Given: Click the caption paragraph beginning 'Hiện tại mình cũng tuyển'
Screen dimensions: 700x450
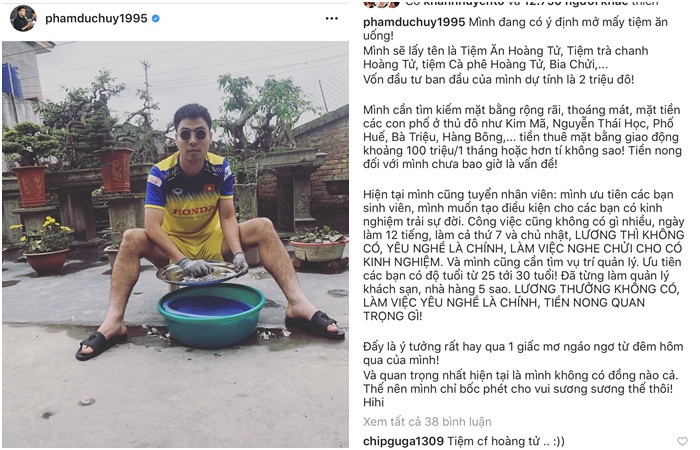Looking at the screenshot, I should pyautogui.click(x=523, y=255).
